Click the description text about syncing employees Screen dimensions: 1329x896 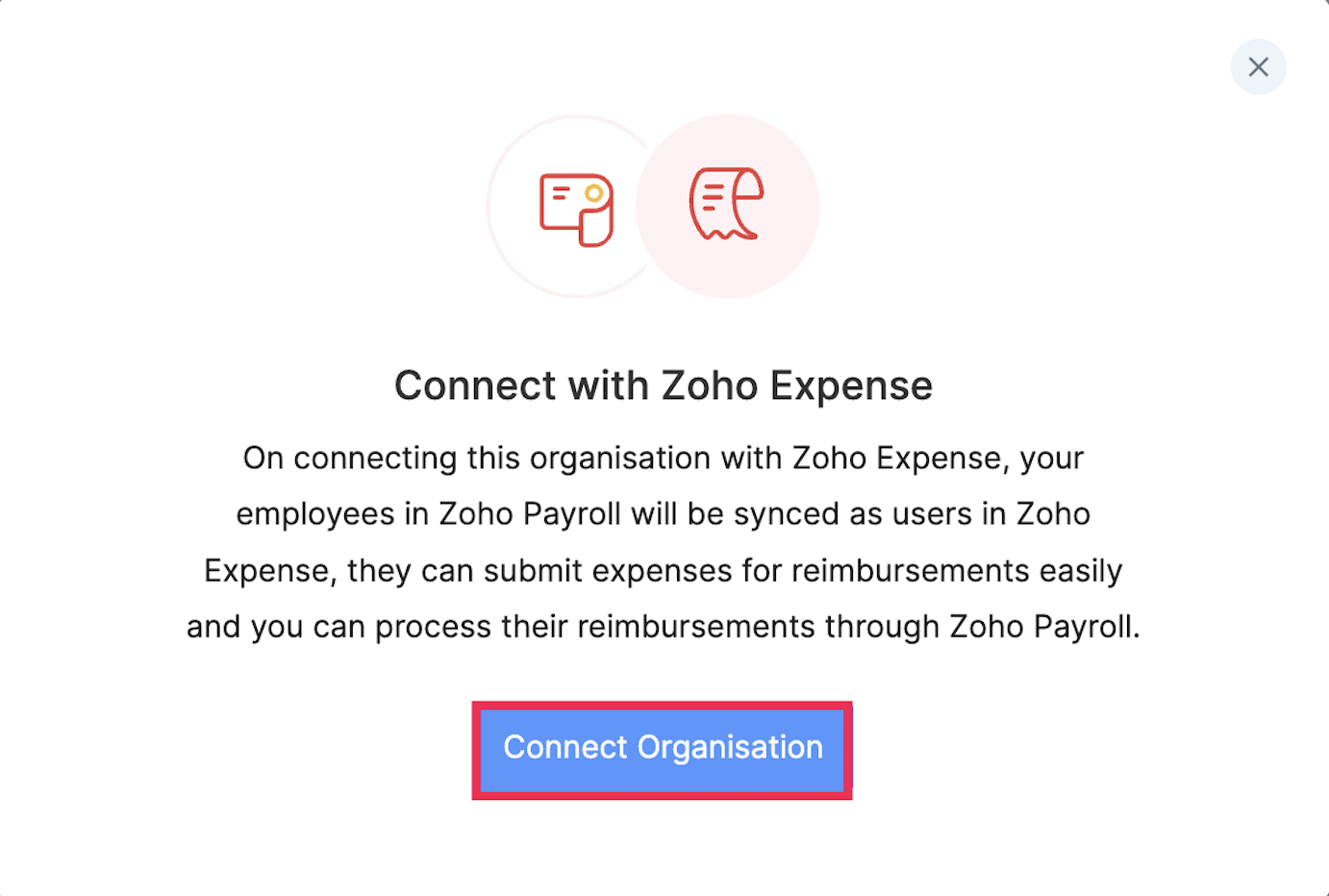[x=662, y=513]
